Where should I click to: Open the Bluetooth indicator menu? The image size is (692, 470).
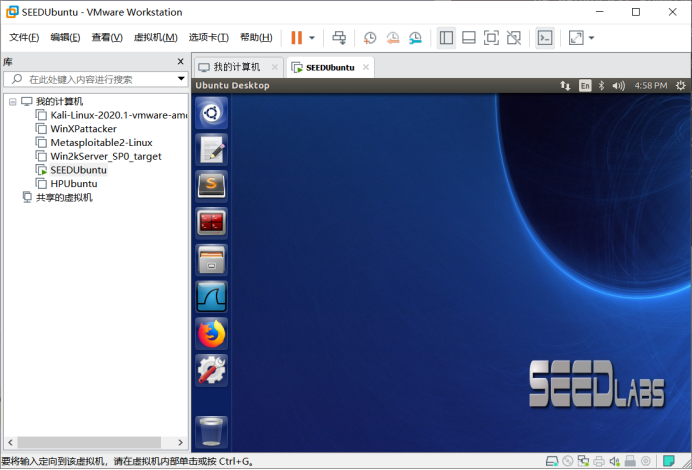click(x=601, y=86)
